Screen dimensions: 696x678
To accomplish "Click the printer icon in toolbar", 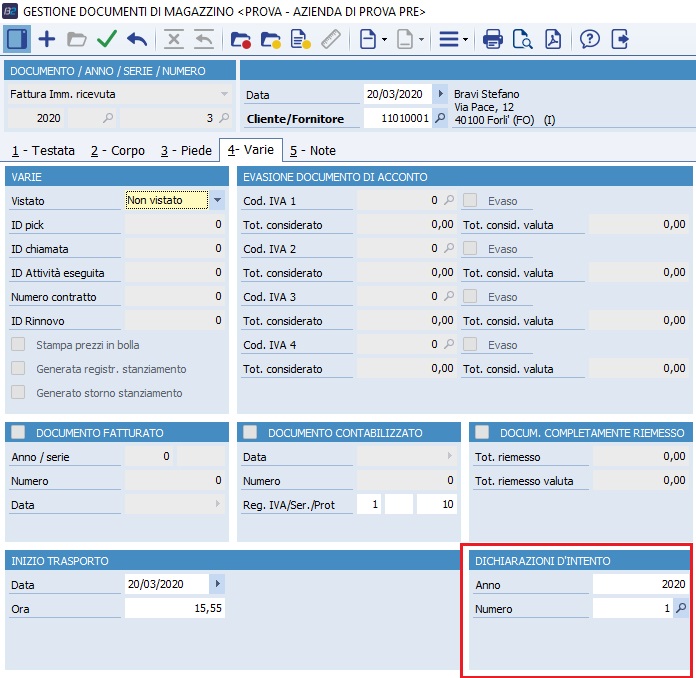I will 493,39.
